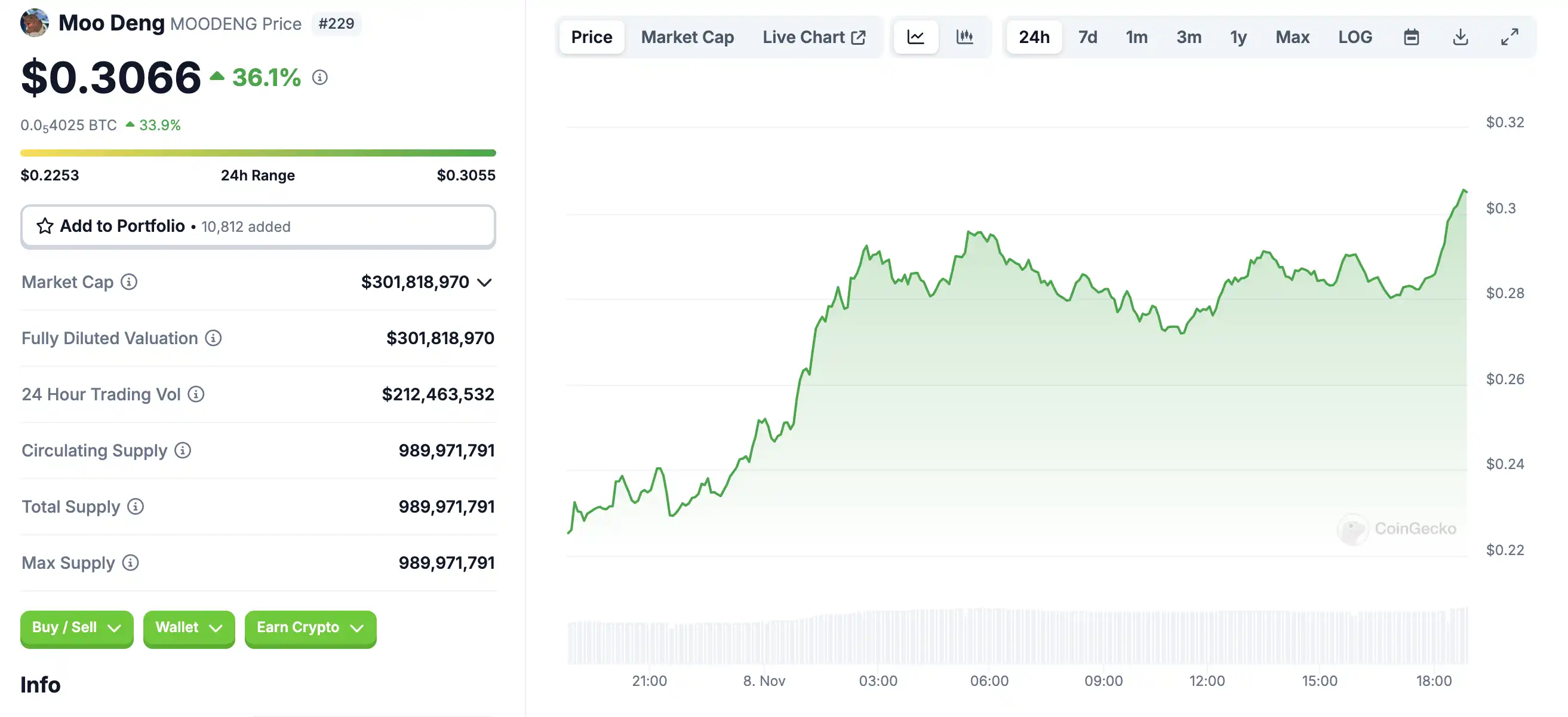Open the Earn Crypto dropdown
Viewport: 1568px width, 717px height.
coord(310,627)
